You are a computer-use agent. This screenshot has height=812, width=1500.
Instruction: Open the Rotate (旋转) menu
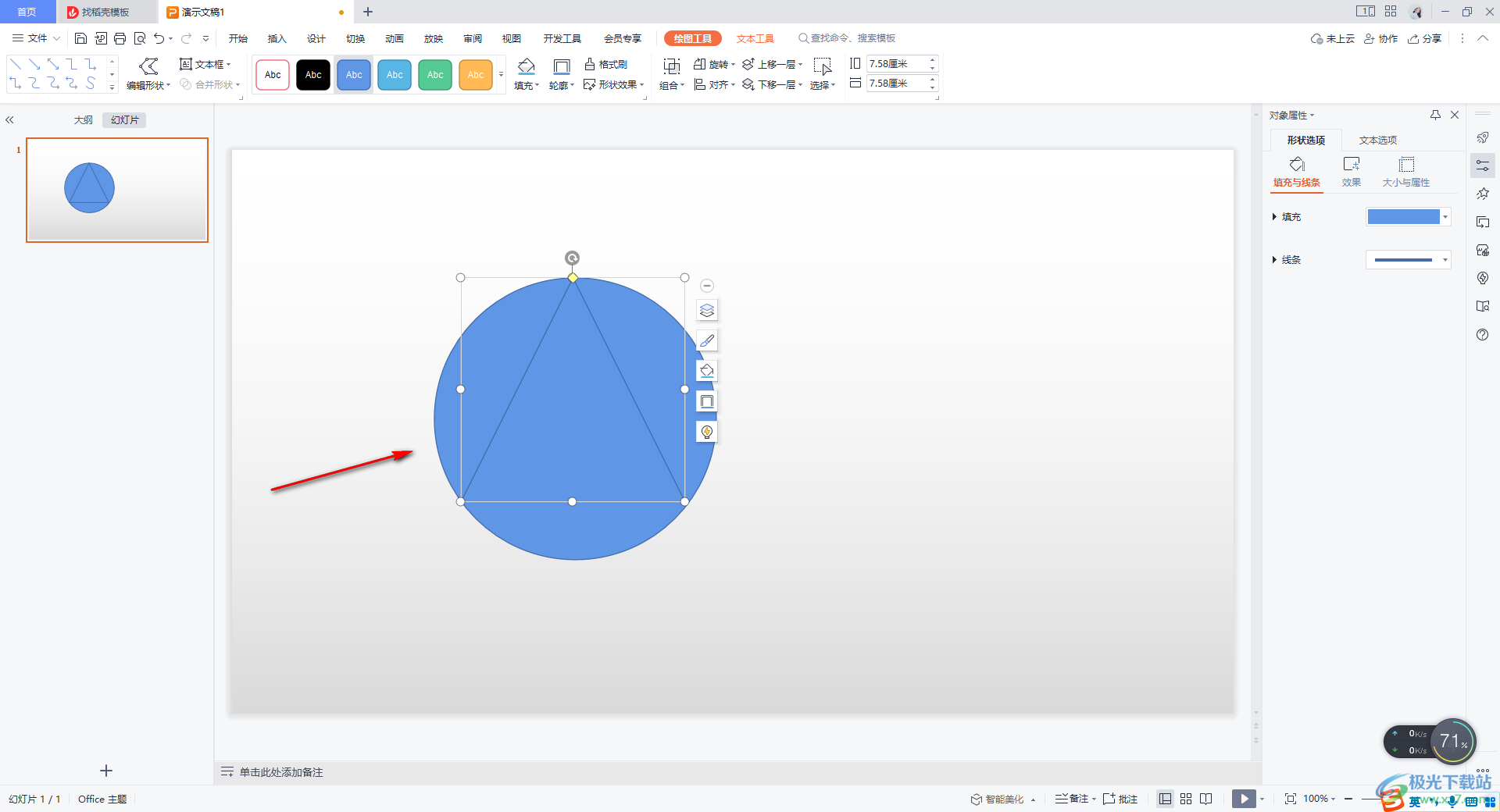pyautogui.click(x=714, y=64)
